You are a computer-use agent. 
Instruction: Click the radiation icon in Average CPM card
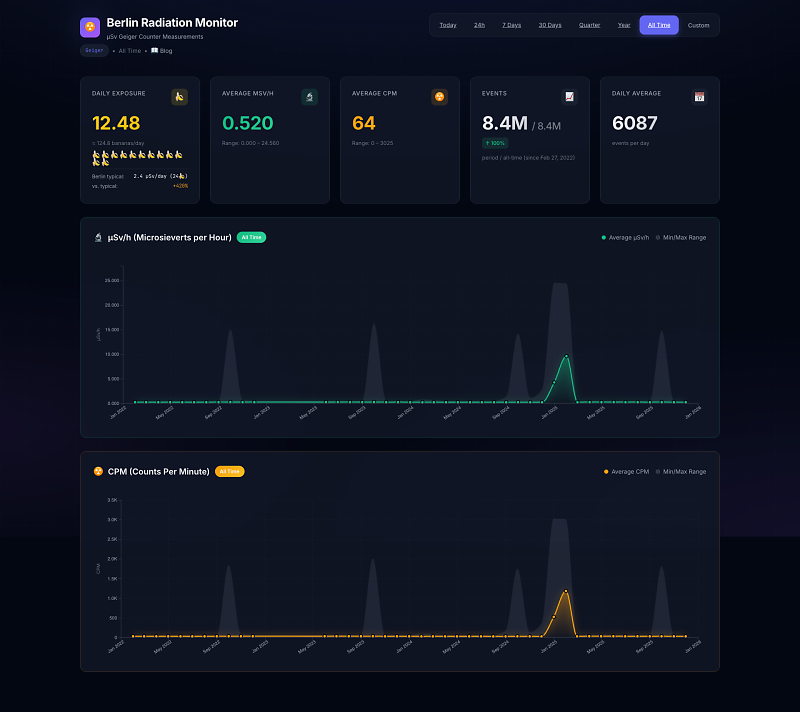[439, 97]
